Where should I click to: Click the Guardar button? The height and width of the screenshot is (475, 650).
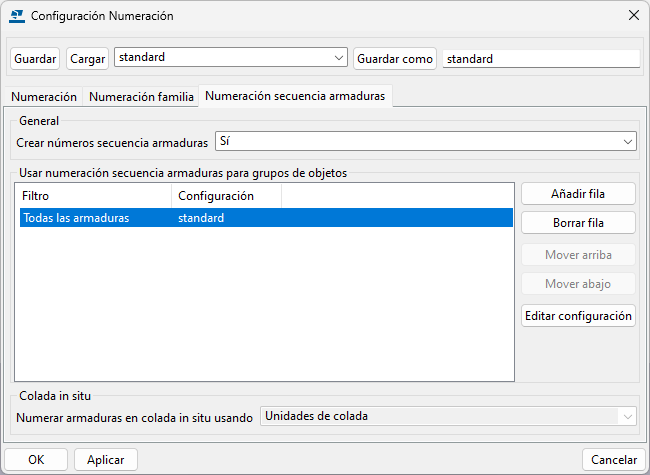35,59
